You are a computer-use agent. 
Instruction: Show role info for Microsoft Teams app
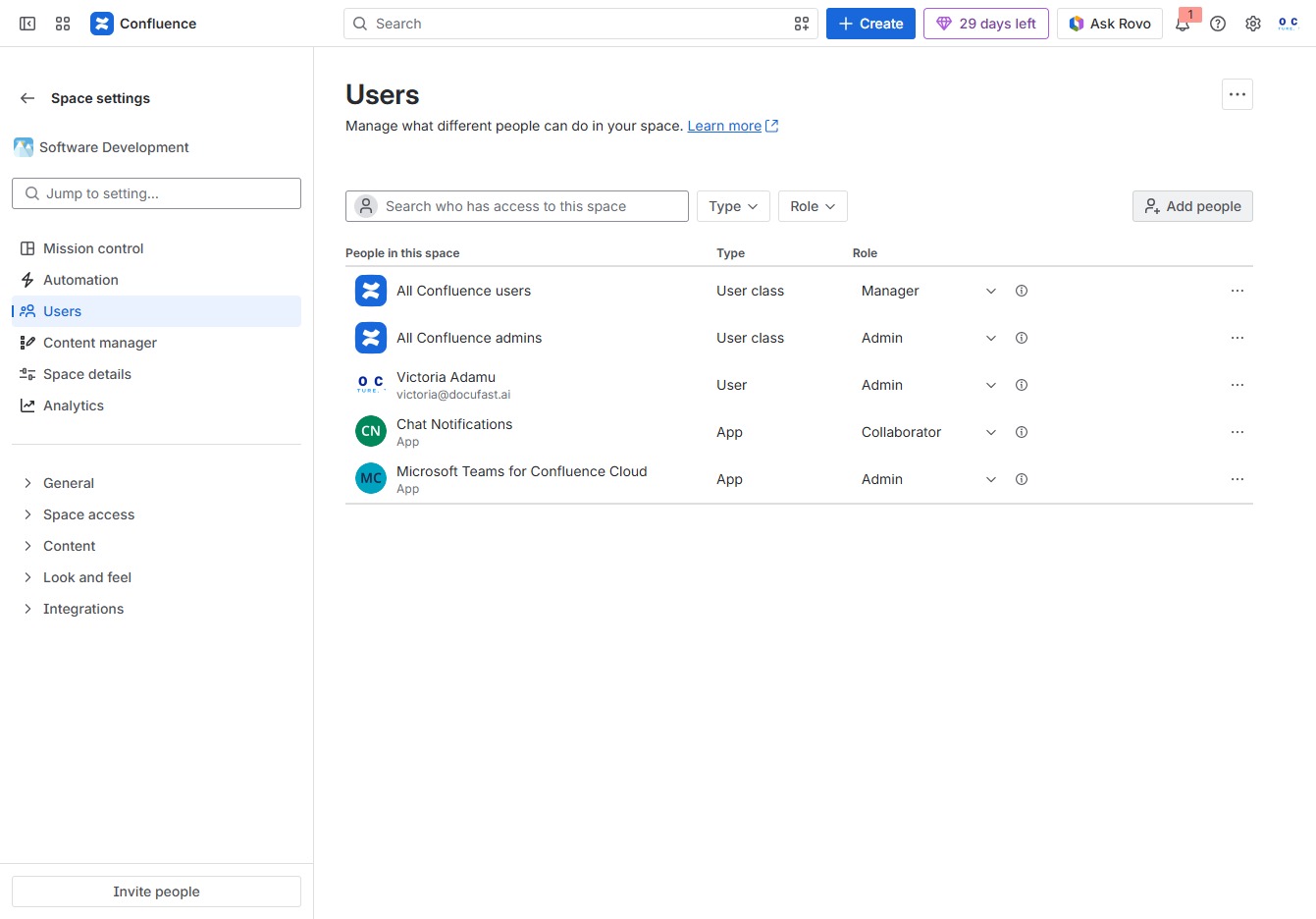[x=1022, y=479]
